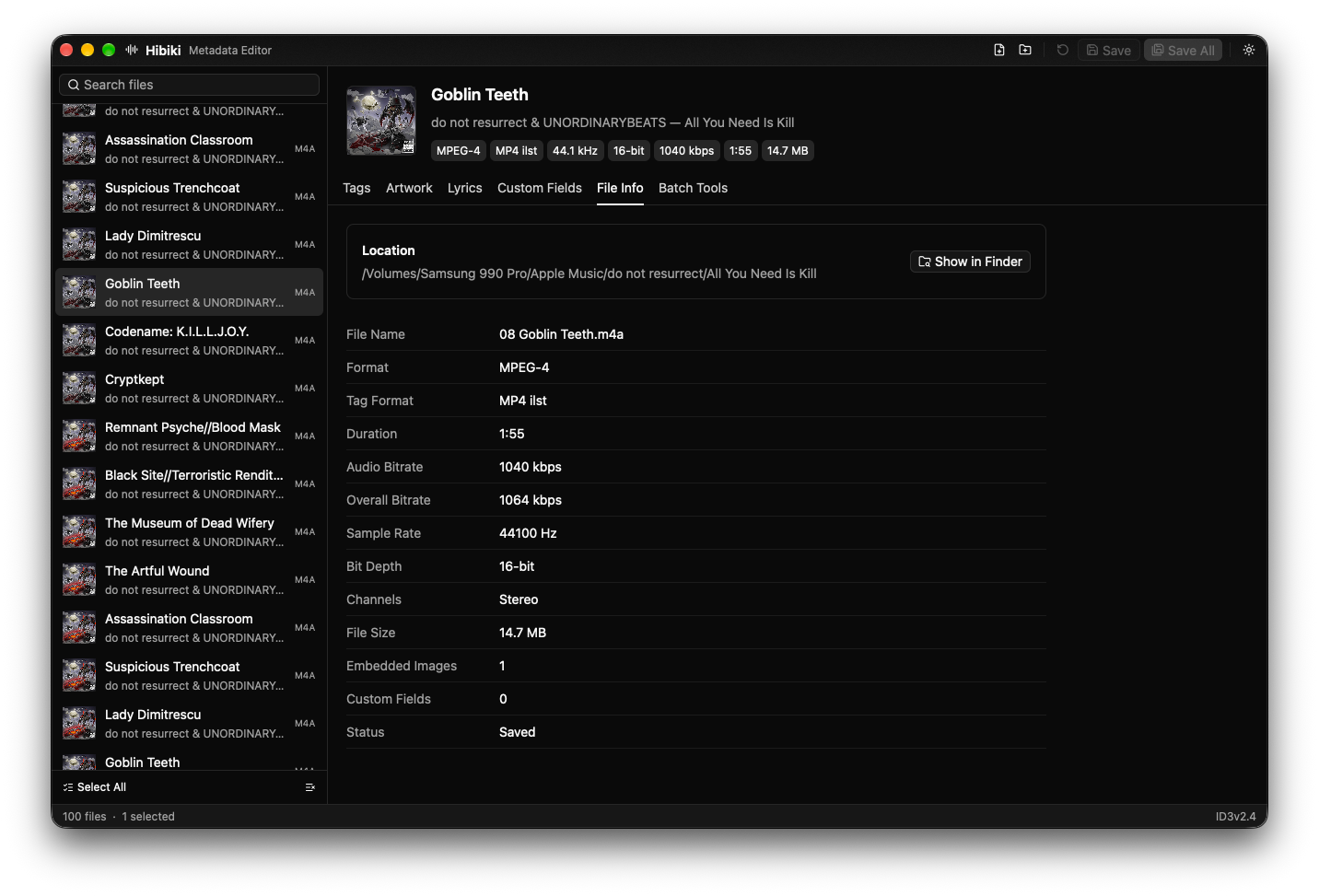
Task: Switch to the Tags tab
Action: click(356, 188)
